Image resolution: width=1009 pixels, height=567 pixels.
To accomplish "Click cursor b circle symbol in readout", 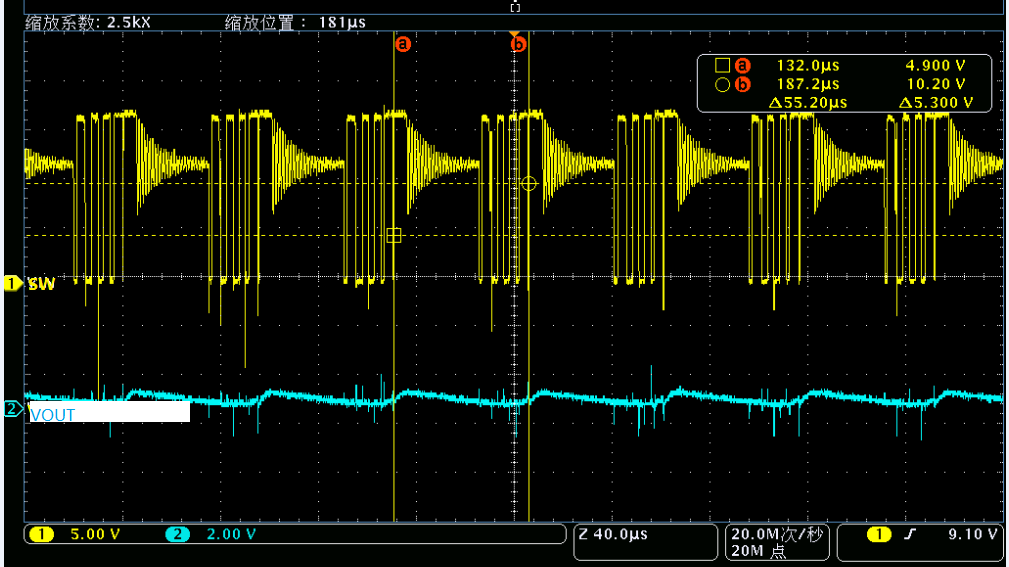I will (x=722, y=84).
